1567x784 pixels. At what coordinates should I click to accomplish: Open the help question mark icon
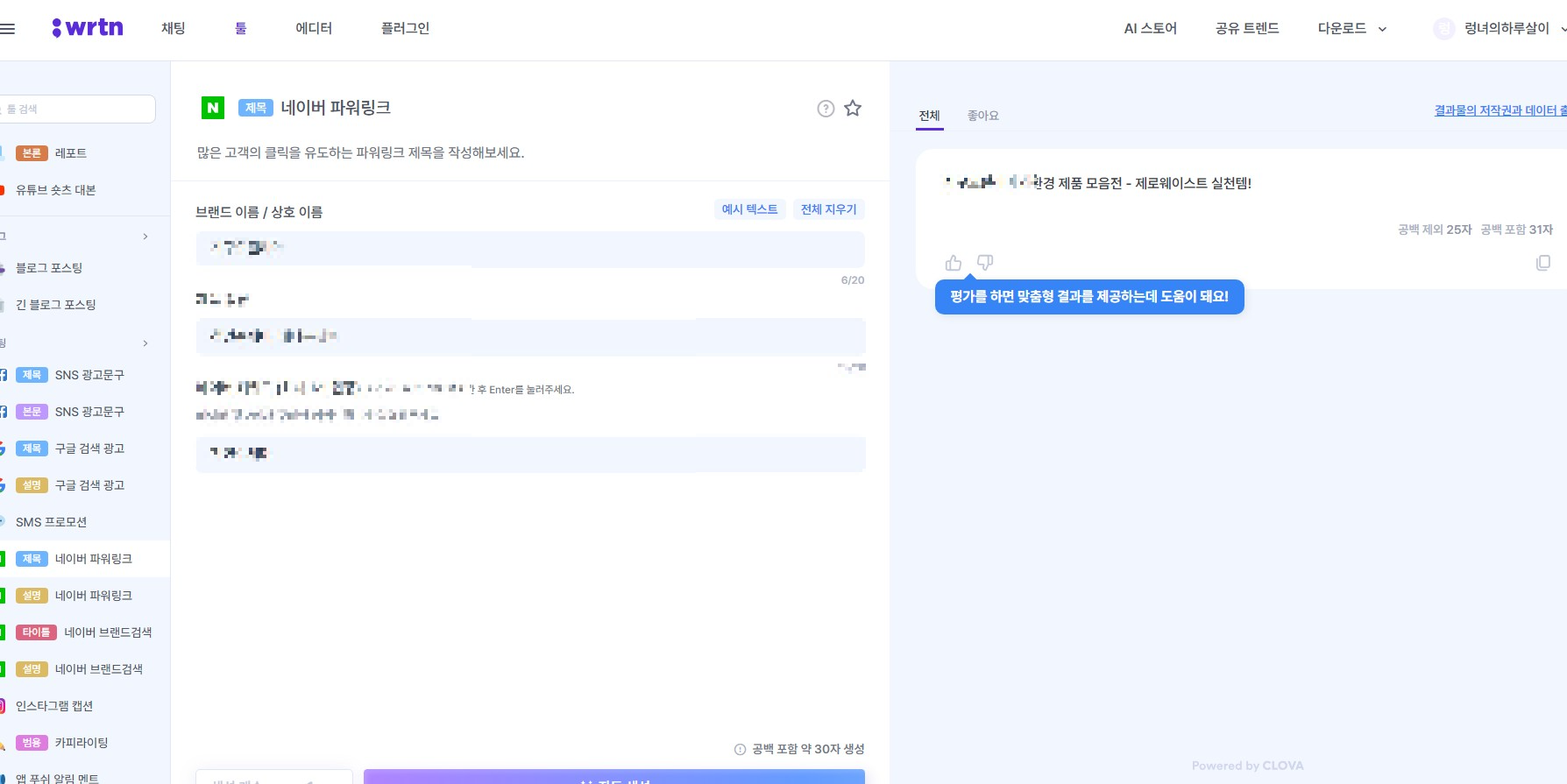pos(826,109)
